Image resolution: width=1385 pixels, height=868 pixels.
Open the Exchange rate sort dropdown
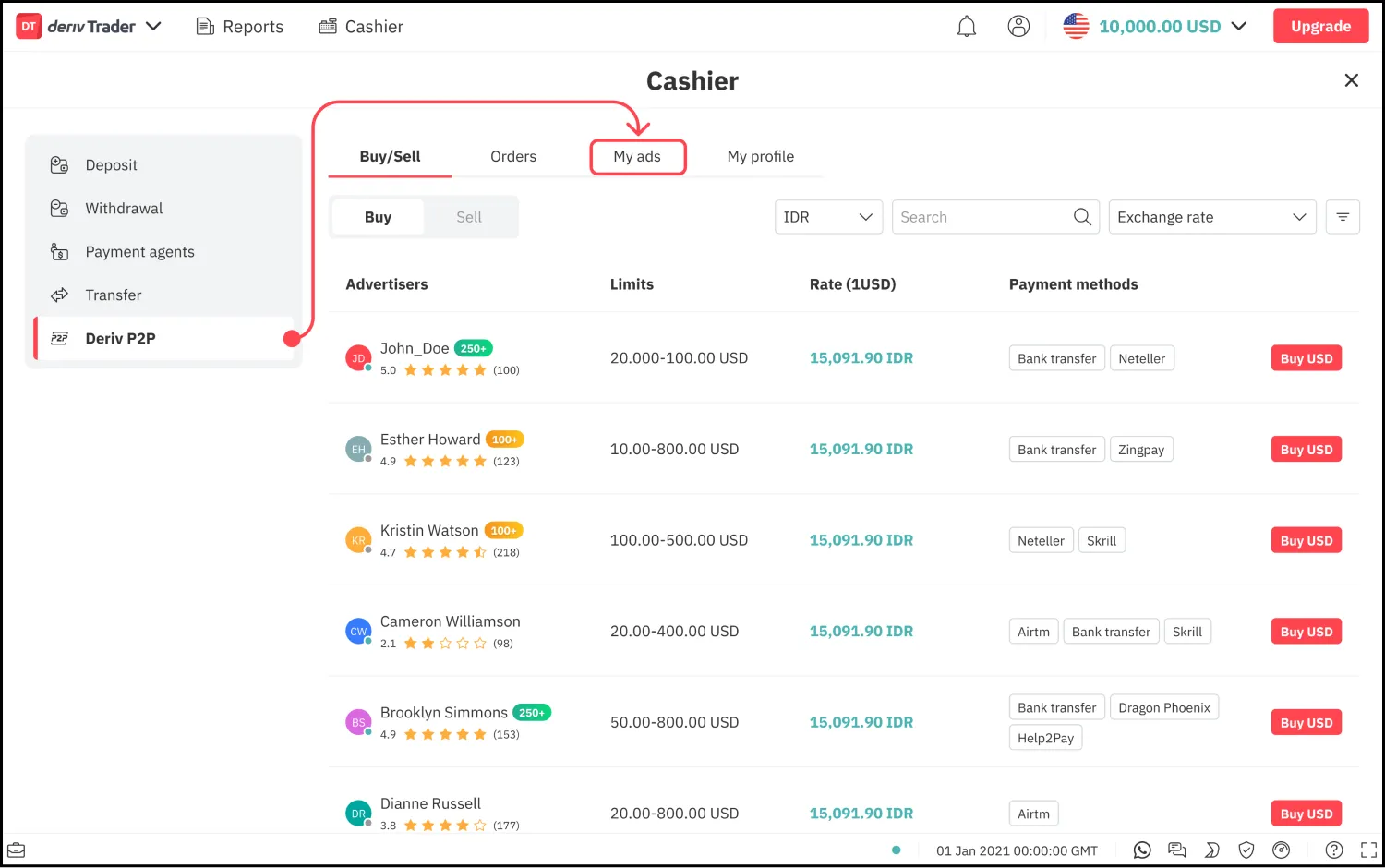click(1212, 217)
